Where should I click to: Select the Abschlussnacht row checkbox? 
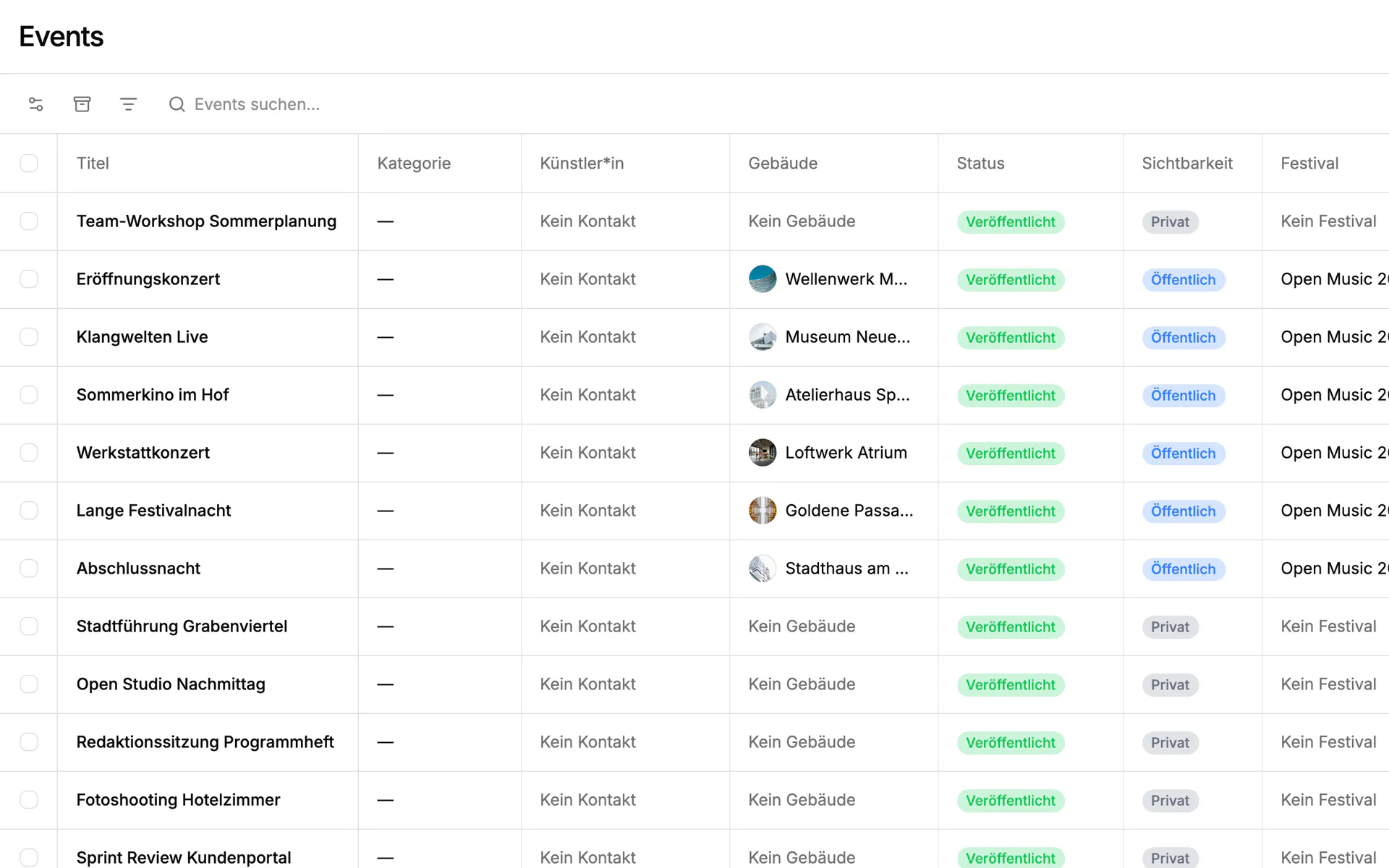[29, 569]
